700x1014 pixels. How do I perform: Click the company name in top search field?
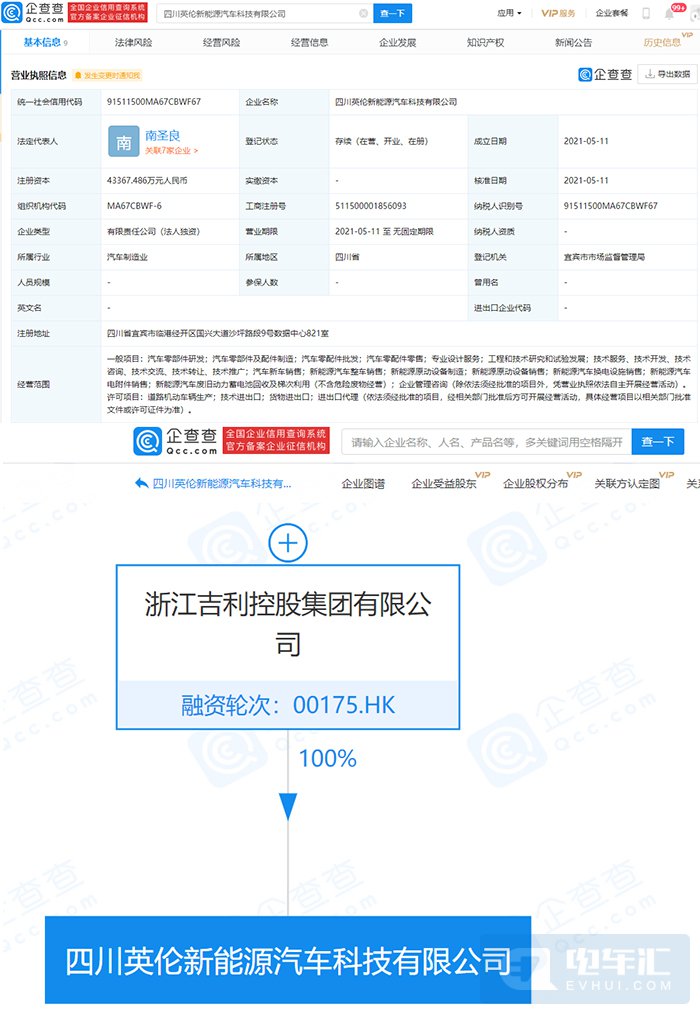224,14
